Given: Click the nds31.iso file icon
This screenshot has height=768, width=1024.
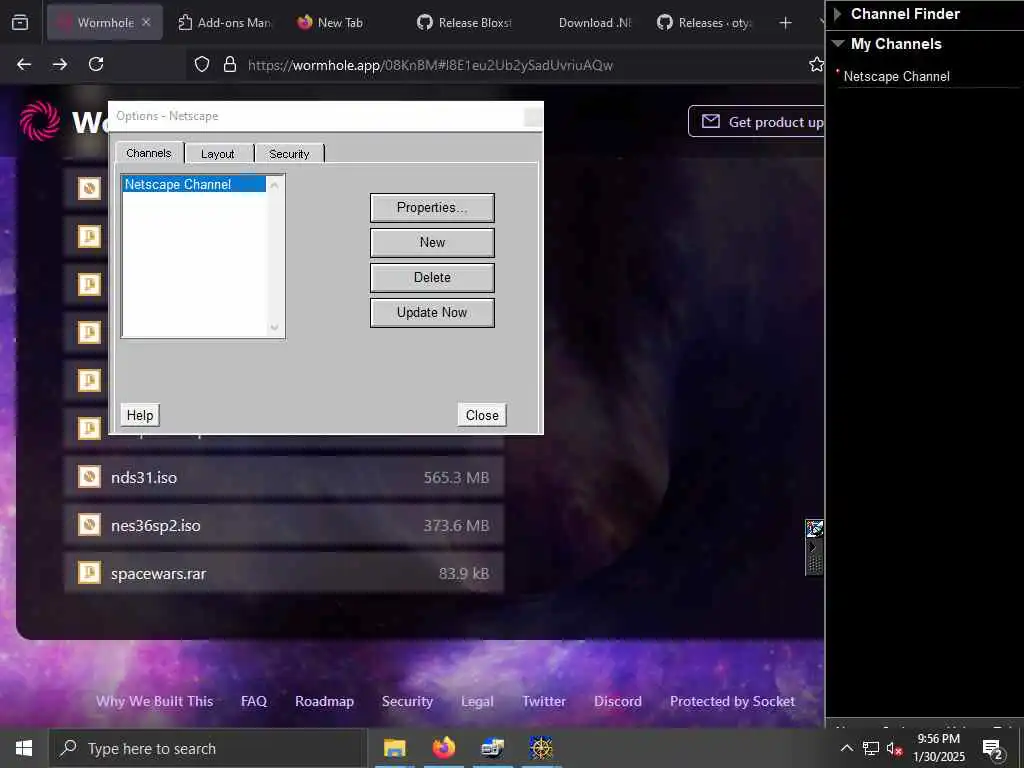Looking at the screenshot, I should [89, 477].
